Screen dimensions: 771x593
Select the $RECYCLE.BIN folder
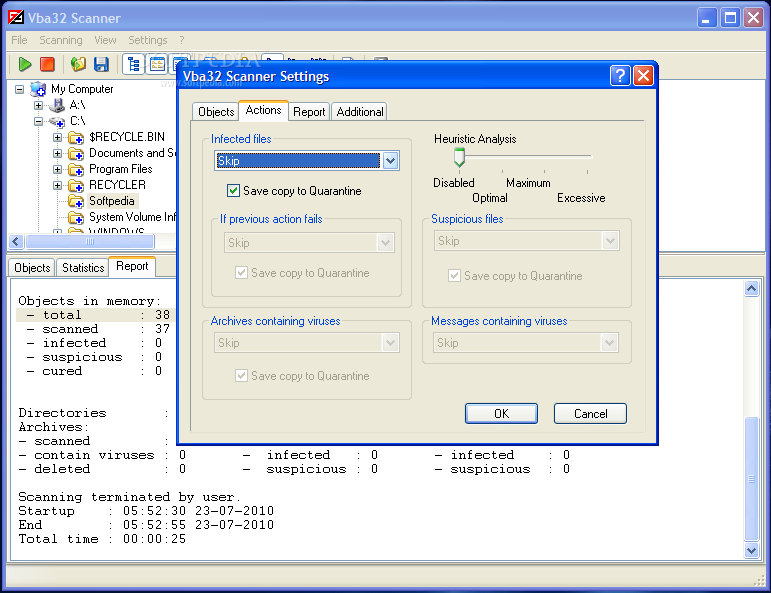[127, 137]
